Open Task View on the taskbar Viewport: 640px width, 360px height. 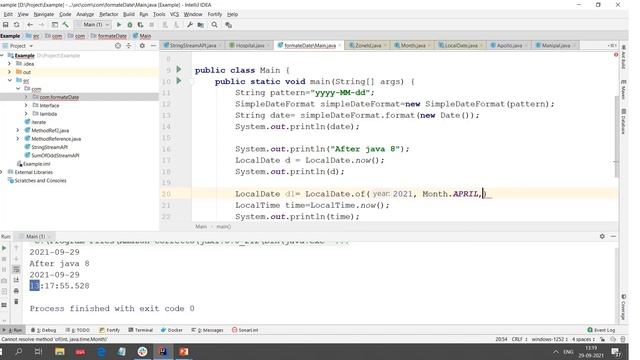(38, 351)
